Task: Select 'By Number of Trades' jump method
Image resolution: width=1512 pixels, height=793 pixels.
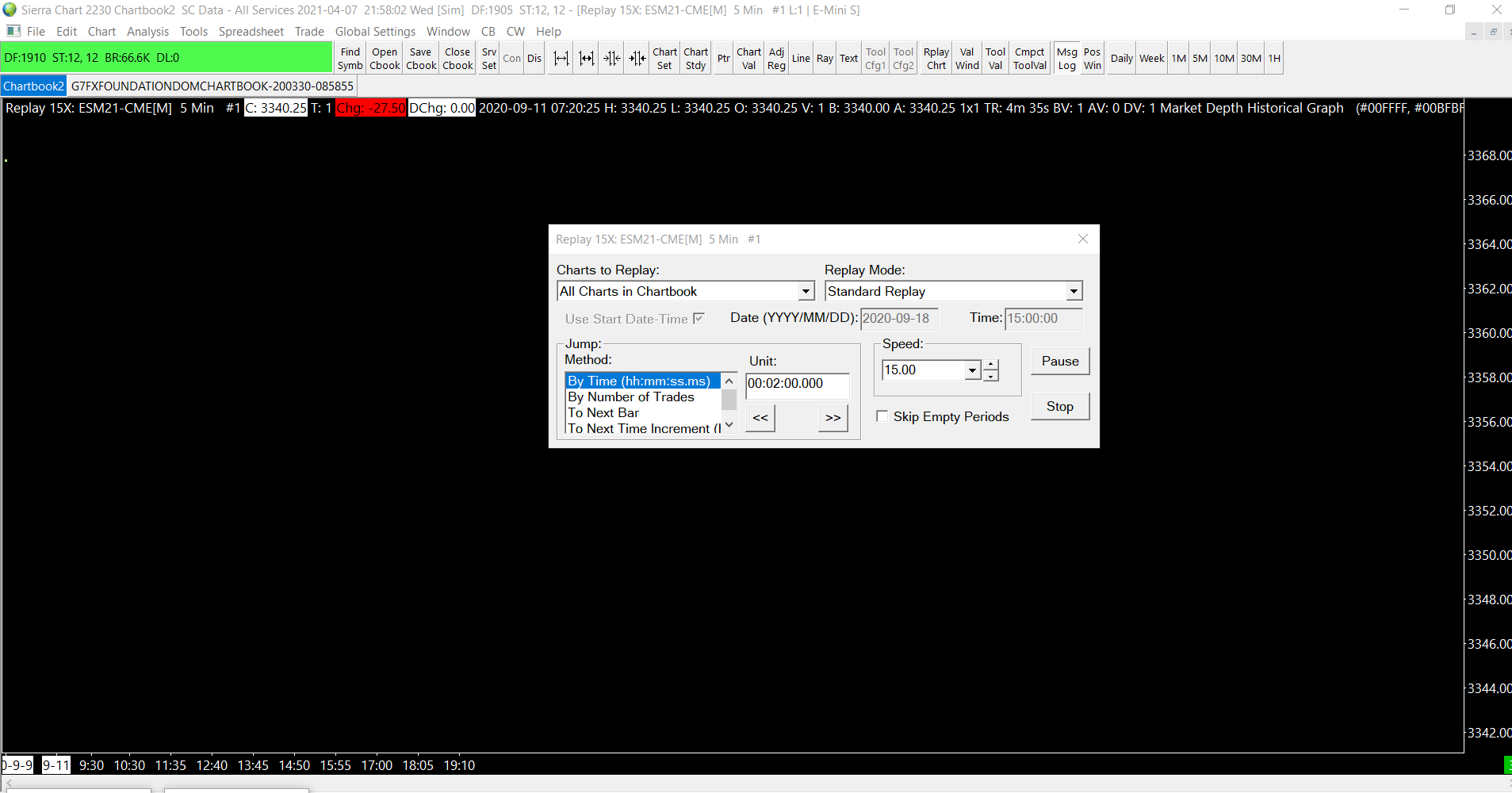Action: point(643,397)
